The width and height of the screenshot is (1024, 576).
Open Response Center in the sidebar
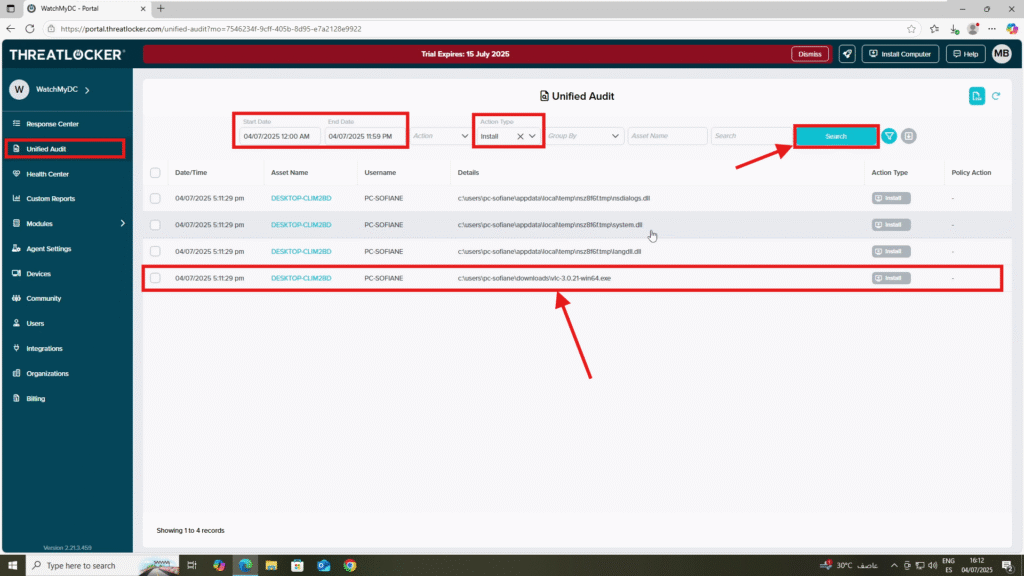[x=52, y=124]
